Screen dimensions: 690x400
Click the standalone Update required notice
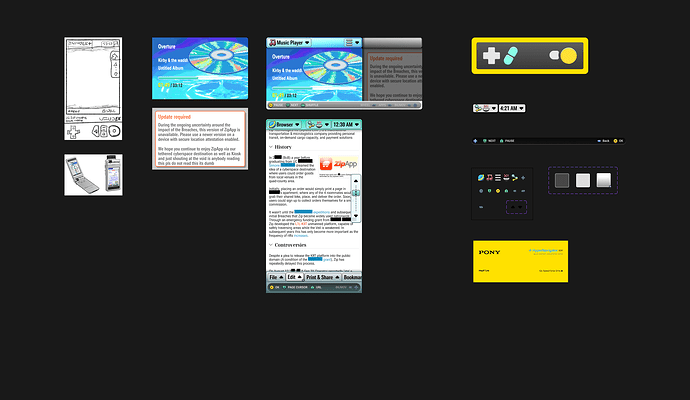pyautogui.click(x=200, y=139)
